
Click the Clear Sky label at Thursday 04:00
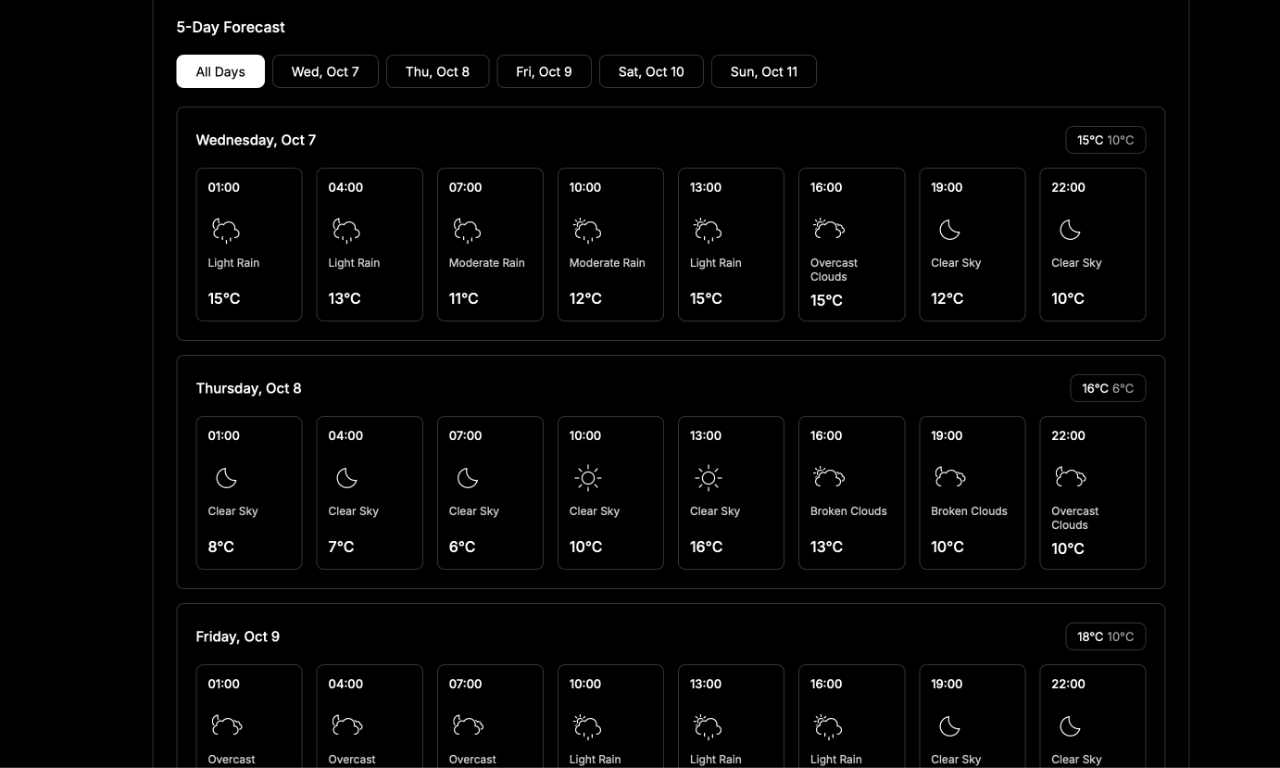(354, 511)
